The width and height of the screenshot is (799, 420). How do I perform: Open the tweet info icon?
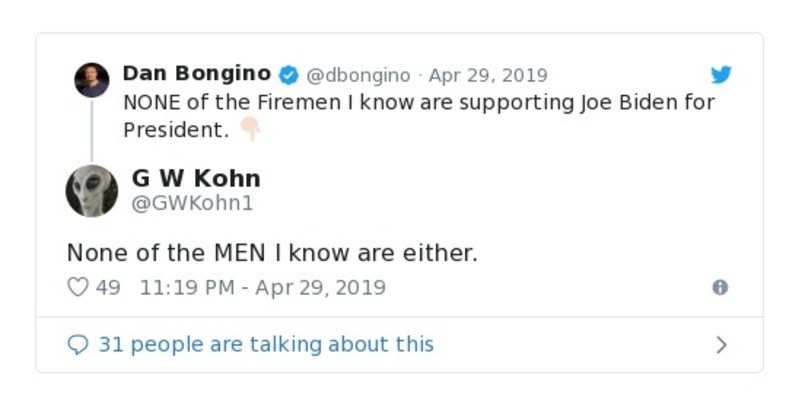(x=720, y=288)
